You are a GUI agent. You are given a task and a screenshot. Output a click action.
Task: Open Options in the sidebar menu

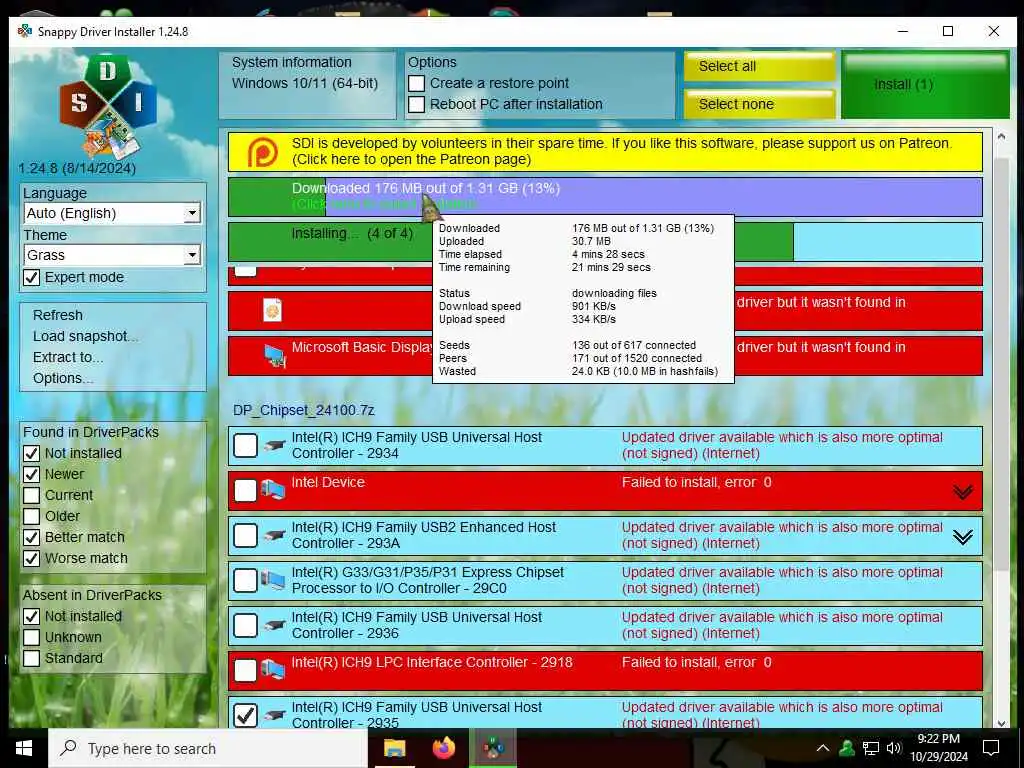pyautogui.click(x=63, y=378)
